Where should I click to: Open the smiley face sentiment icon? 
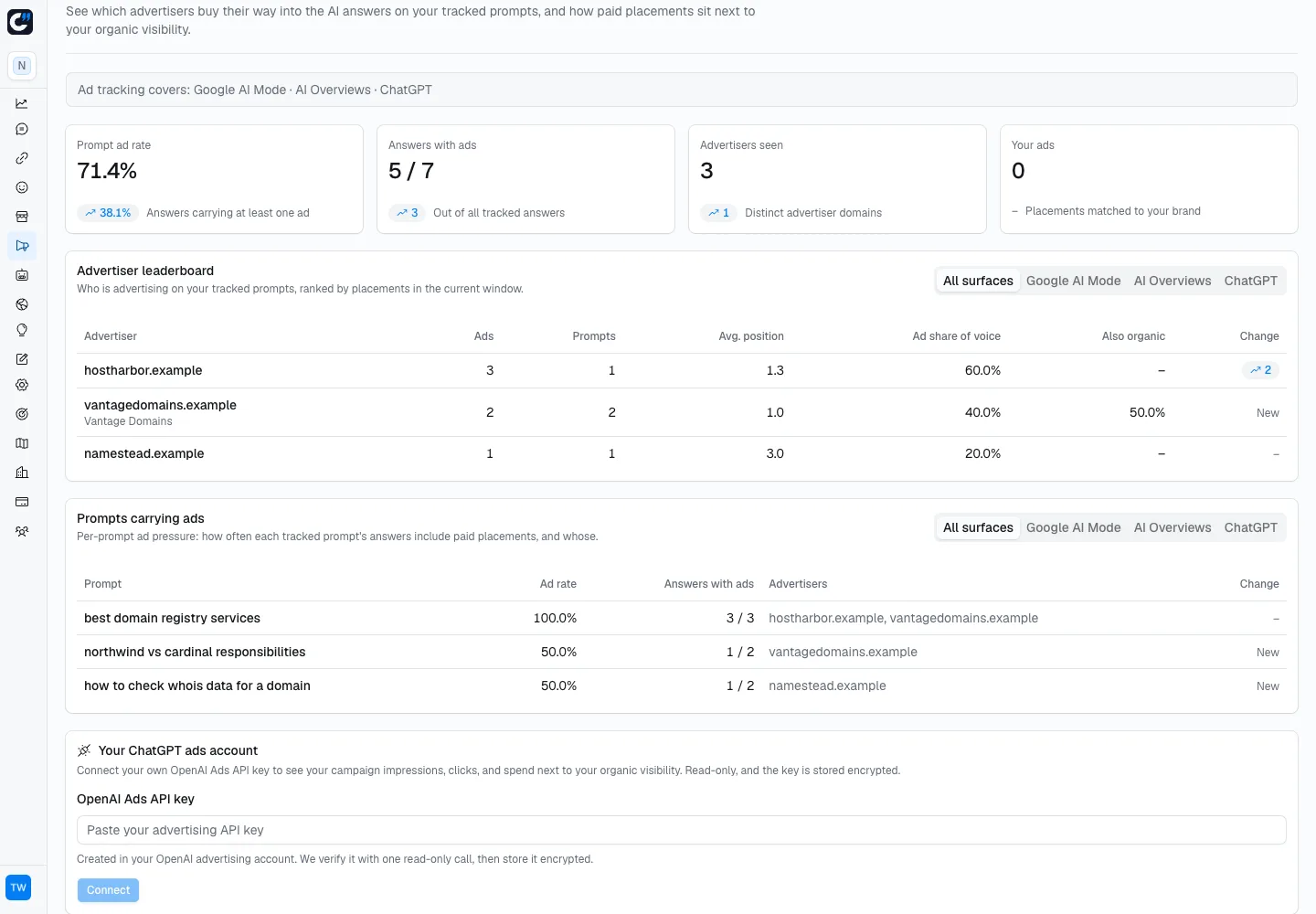click(22, 187)
